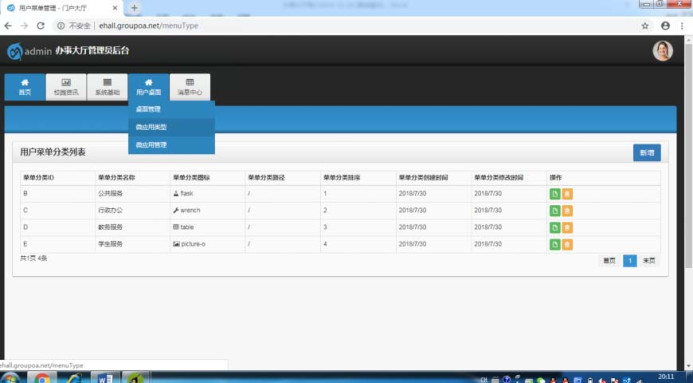
Task: Click orange delete icon for row E
Action: 567,244
